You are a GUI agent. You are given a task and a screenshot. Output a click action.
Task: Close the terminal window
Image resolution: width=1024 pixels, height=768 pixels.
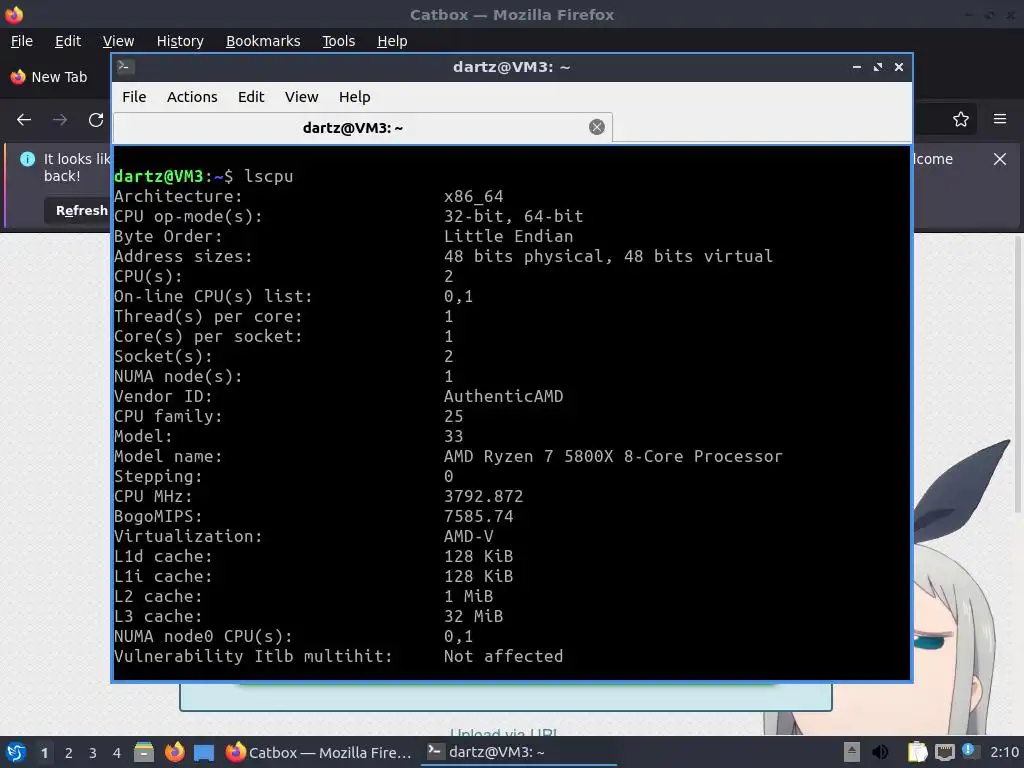pos(899,67)
